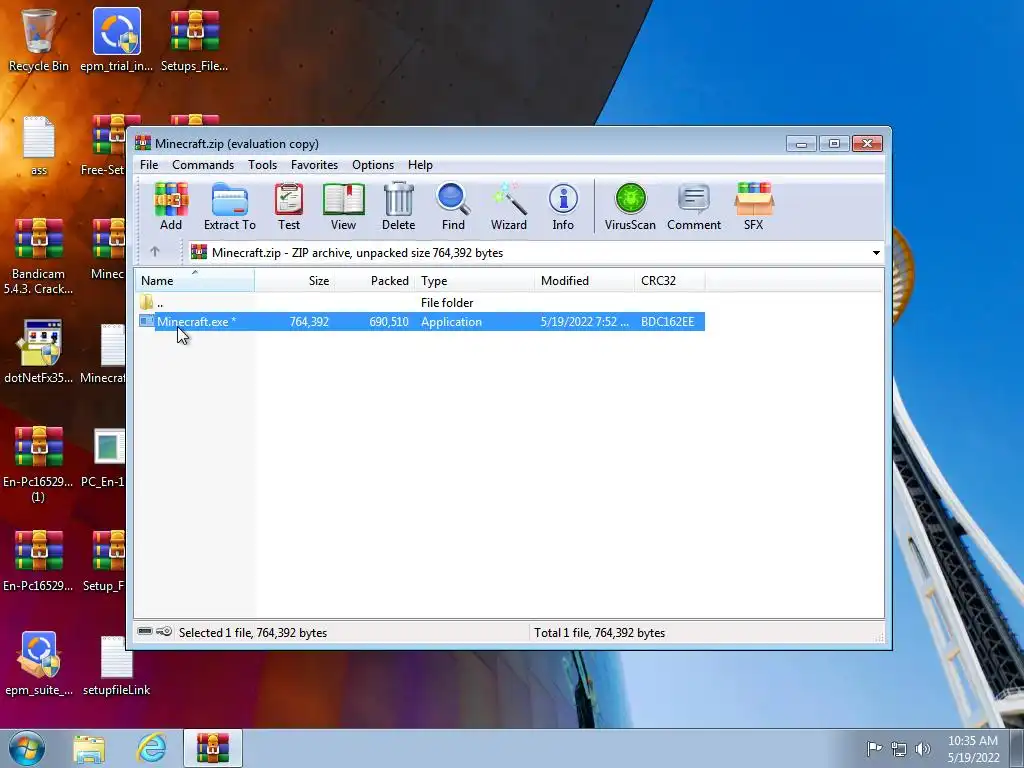This screenshot has height=768, width=1024.
Task: Select the Delete trash can tool
Action: coord(398,206)
